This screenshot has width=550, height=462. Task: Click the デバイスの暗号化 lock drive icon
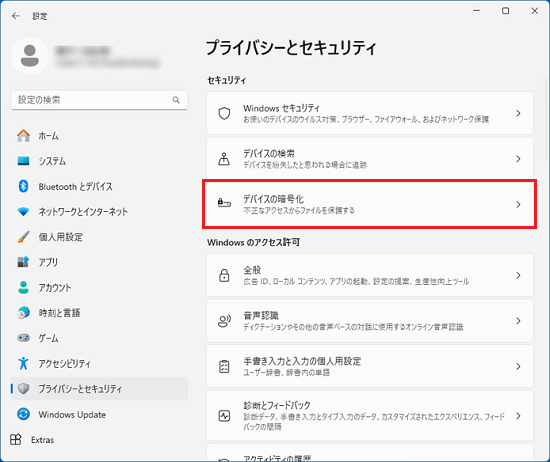point(224,203)
